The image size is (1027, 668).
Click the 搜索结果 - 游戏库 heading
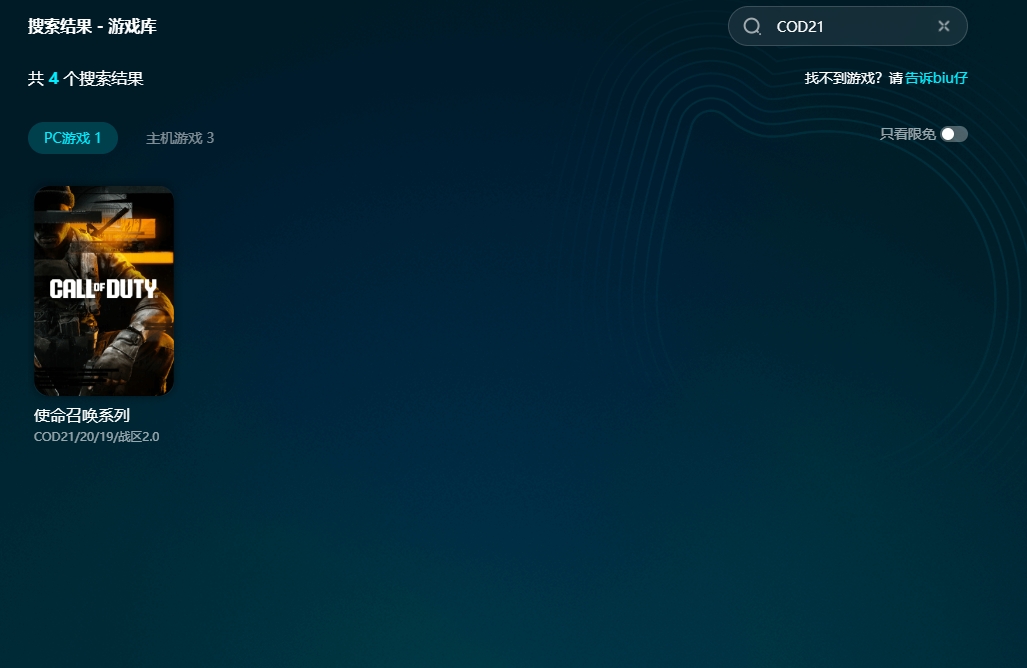click(92, 26)
